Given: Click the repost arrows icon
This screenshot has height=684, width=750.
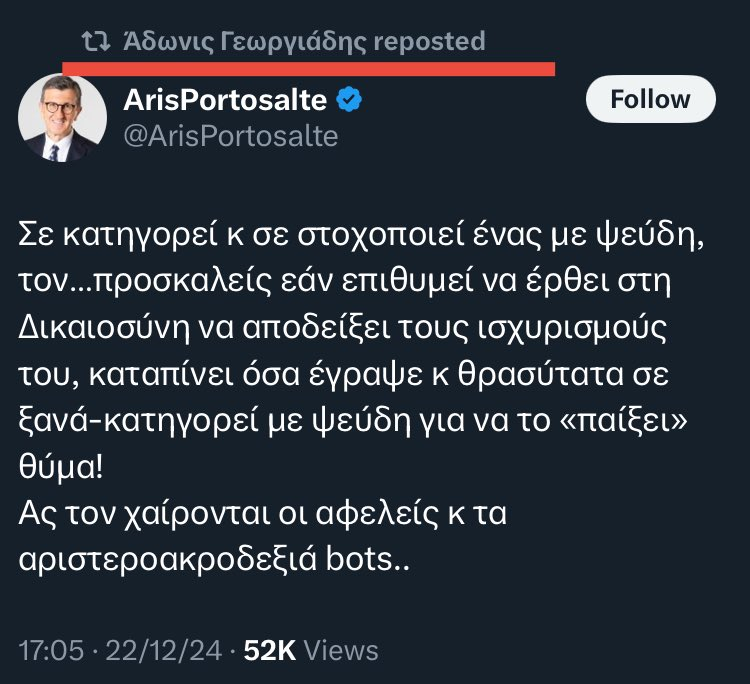Looking at the screenshot, I should [96, 41].
